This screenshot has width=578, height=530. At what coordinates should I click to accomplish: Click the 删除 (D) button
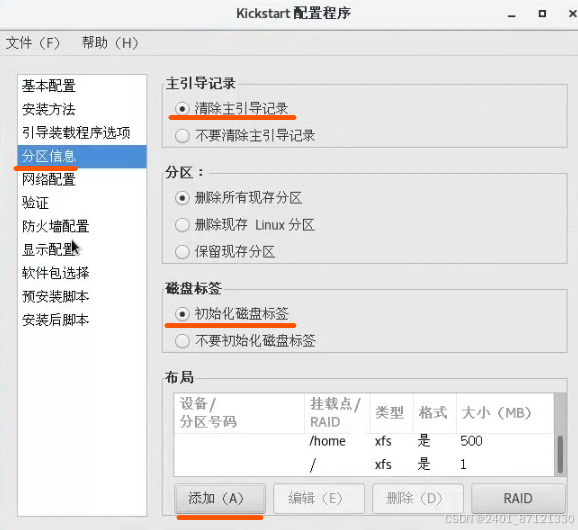tap(418, 498)
